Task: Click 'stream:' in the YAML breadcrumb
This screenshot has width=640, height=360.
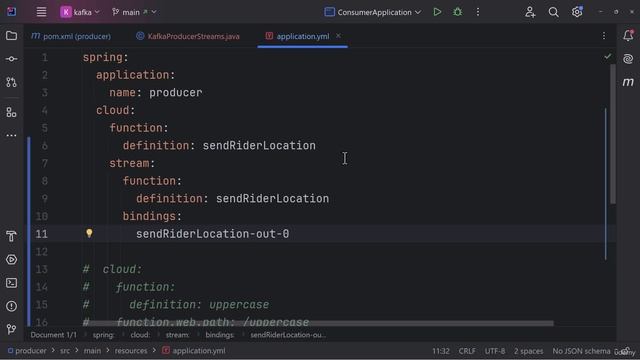Action: (x=177, y=335)
